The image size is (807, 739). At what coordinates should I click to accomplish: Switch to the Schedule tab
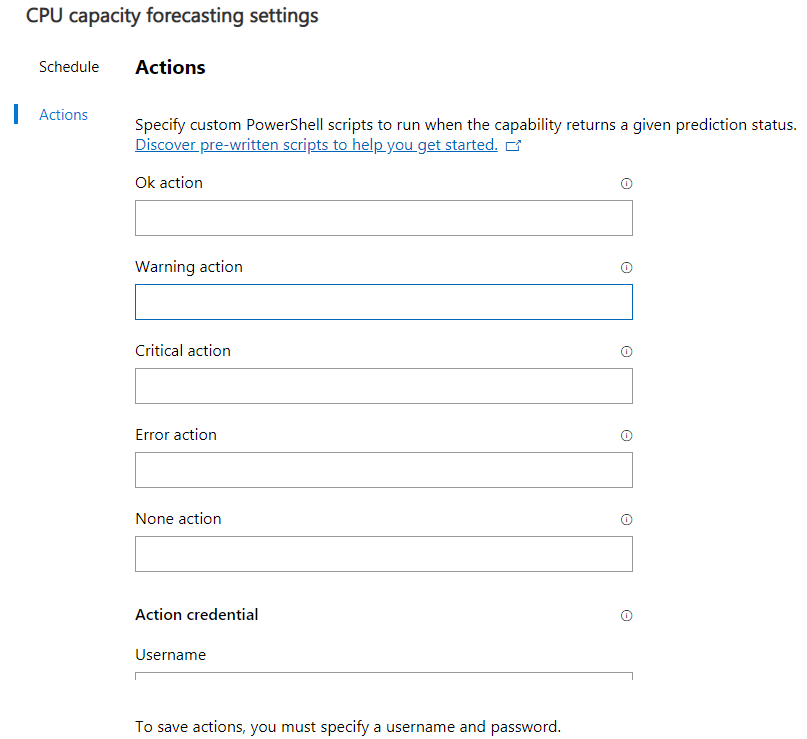tap(69, 67)
